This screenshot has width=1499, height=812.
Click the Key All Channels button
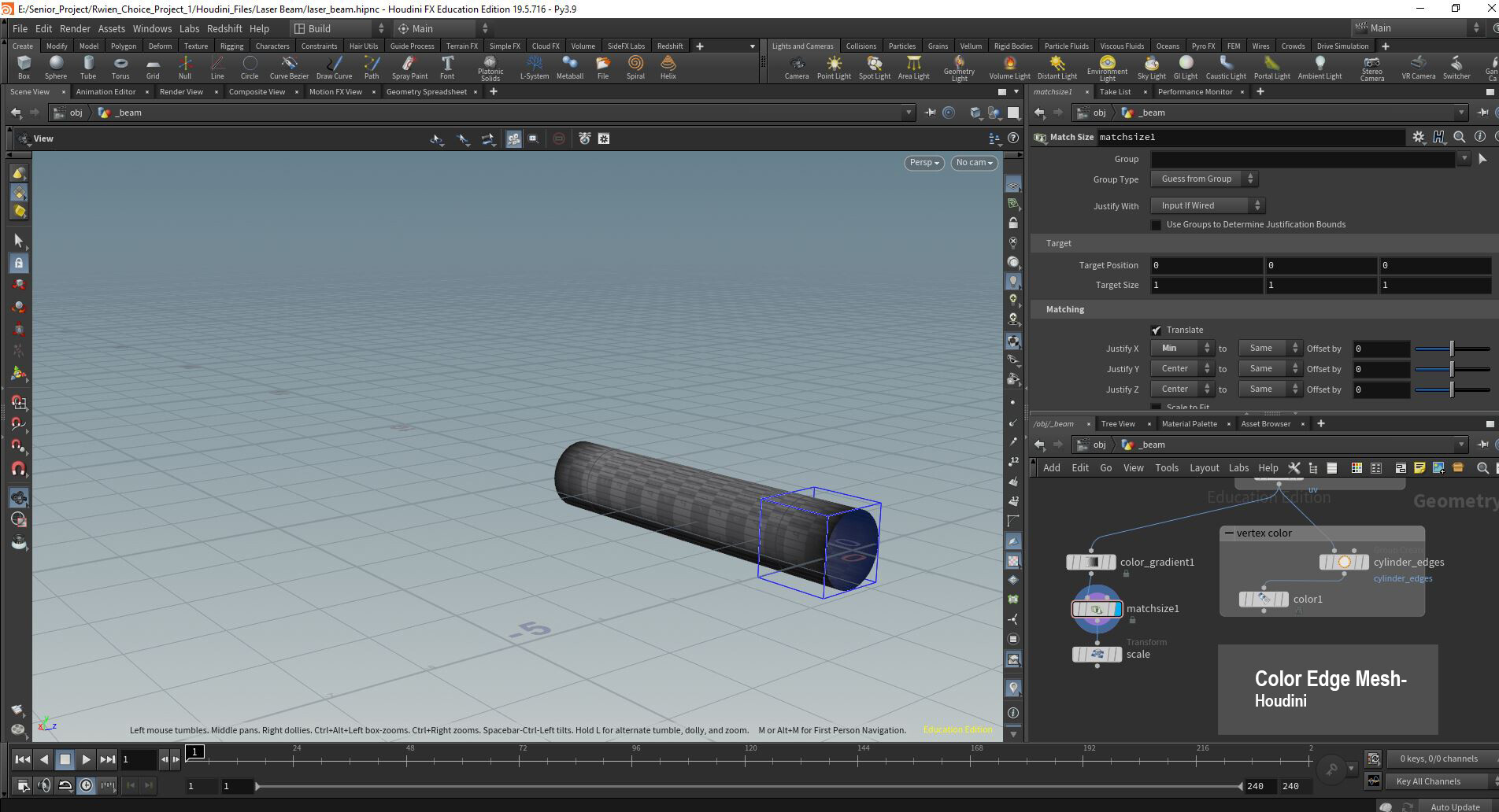[1427, 781]
